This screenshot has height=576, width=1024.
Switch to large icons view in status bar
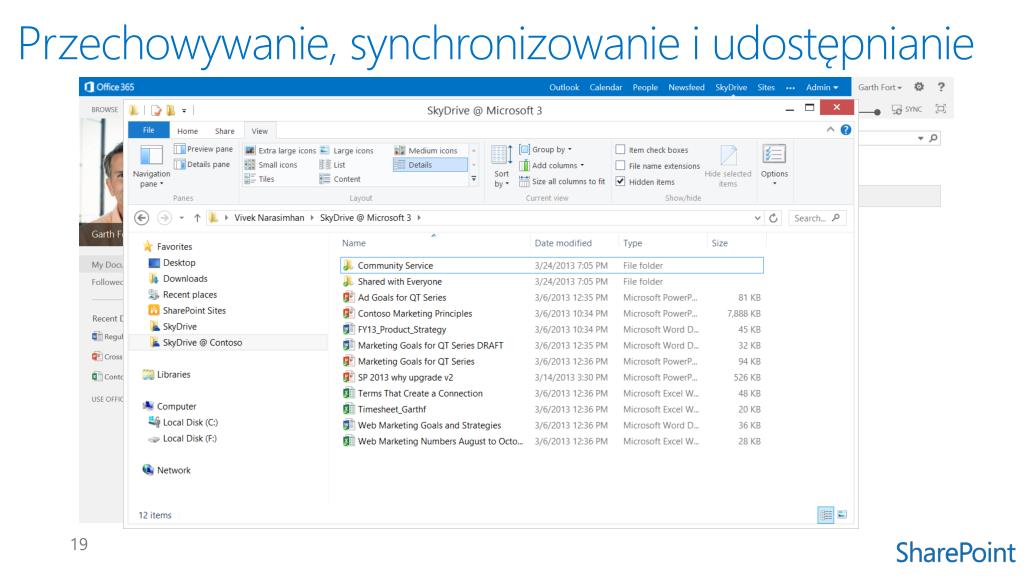(x=842, y=515)
